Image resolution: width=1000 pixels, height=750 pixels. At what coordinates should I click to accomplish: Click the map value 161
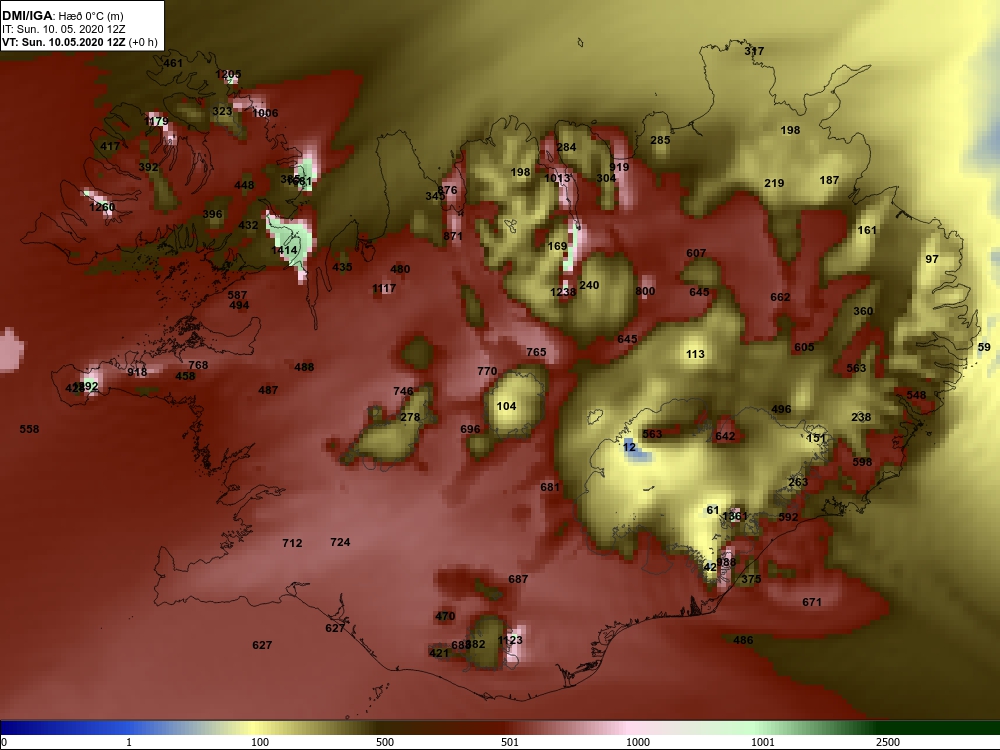pyautogui.click(x=867, y=230)
